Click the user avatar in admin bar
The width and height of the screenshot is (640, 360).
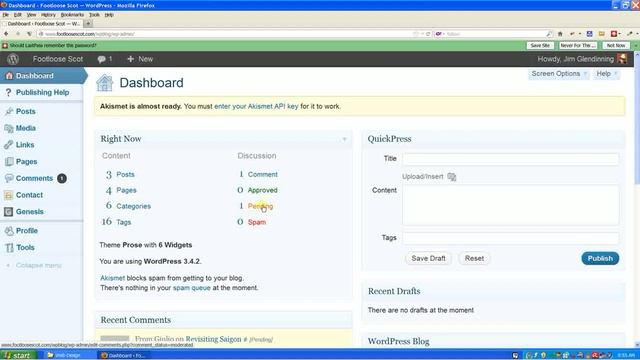point(622,59)
